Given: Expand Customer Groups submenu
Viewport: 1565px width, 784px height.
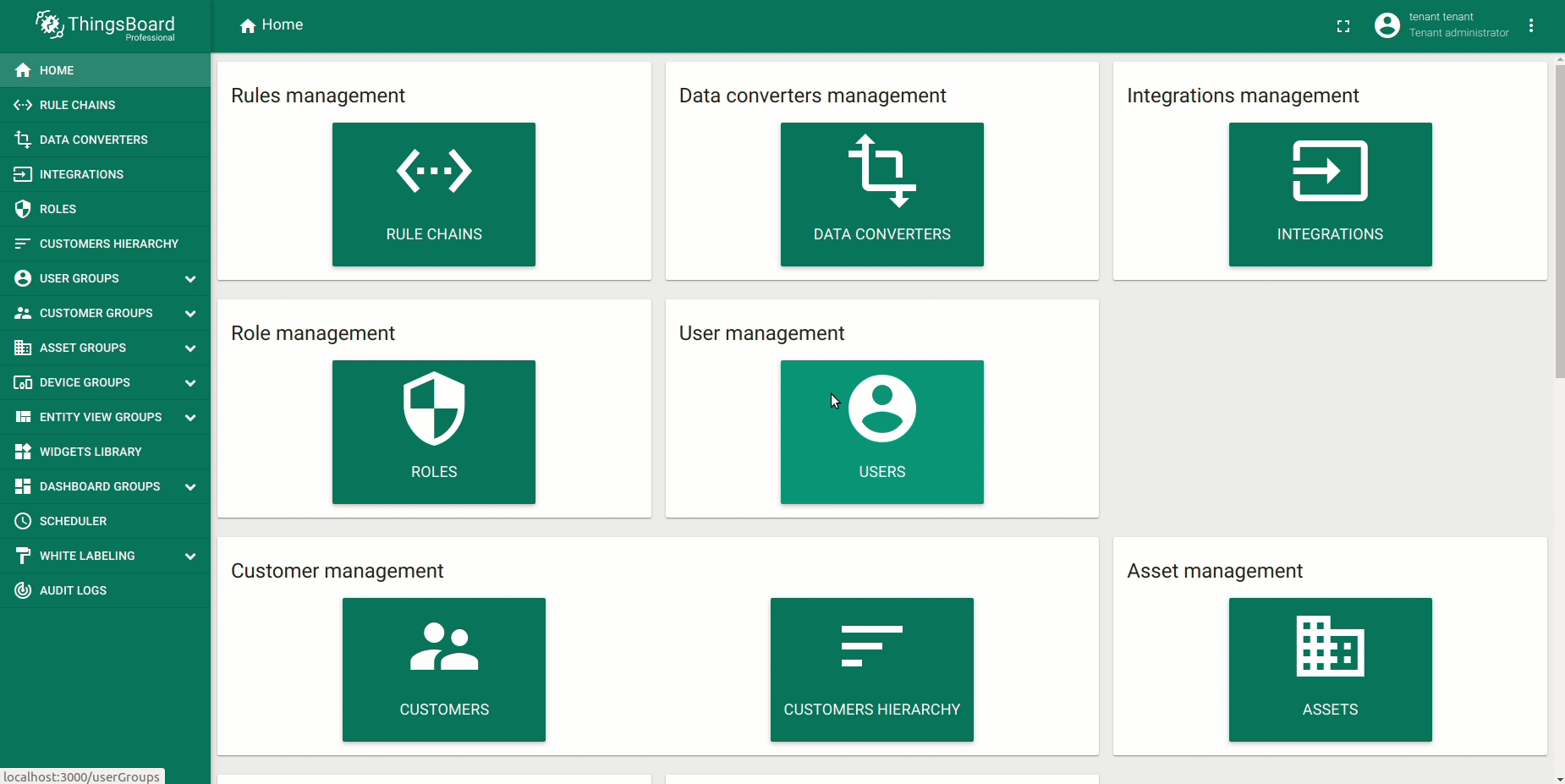Looking at the screenshot, I should pyautogui.click(x=190, y=314).
